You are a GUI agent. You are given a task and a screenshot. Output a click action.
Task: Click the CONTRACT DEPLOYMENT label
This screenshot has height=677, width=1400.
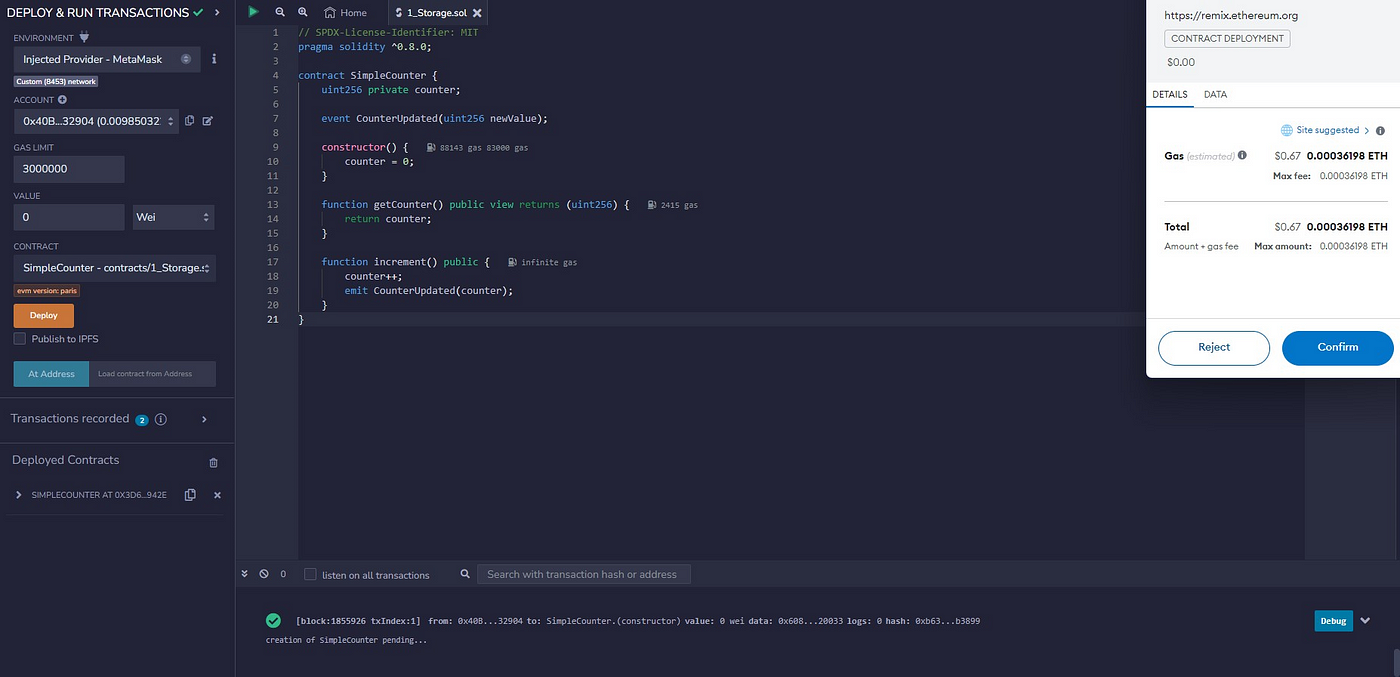[1227, 39]
